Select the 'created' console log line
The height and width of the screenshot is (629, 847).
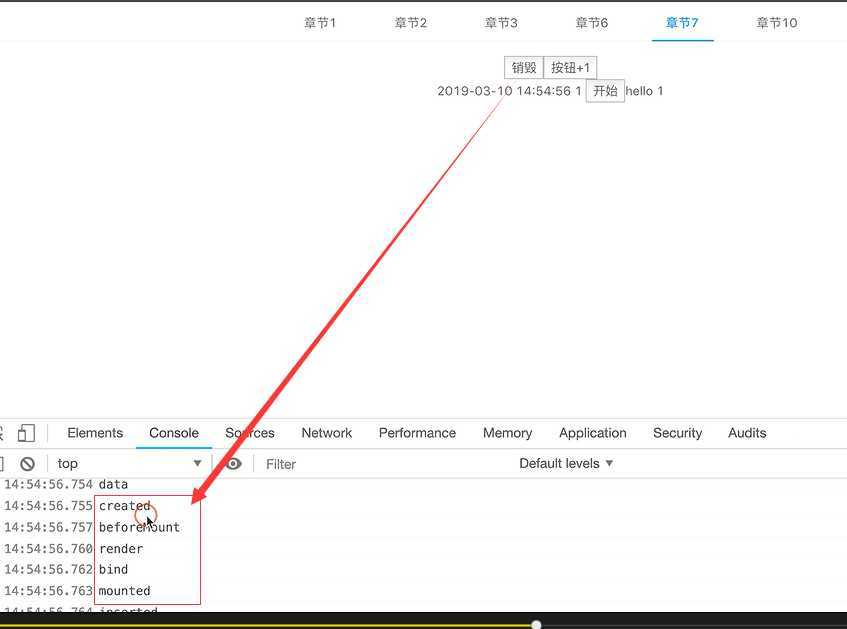(424, 506)
